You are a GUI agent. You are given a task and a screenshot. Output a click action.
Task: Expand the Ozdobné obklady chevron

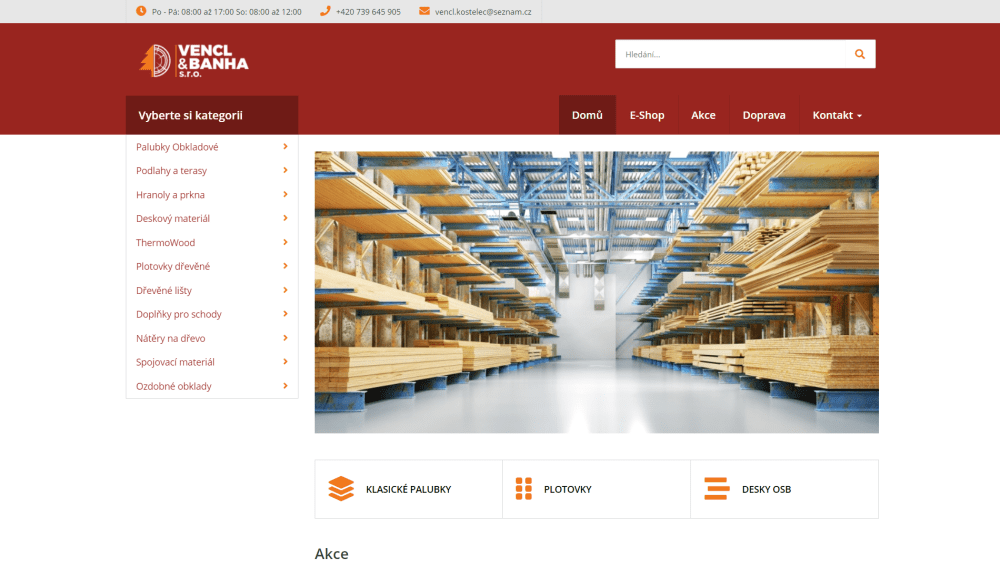coord(285,386)
